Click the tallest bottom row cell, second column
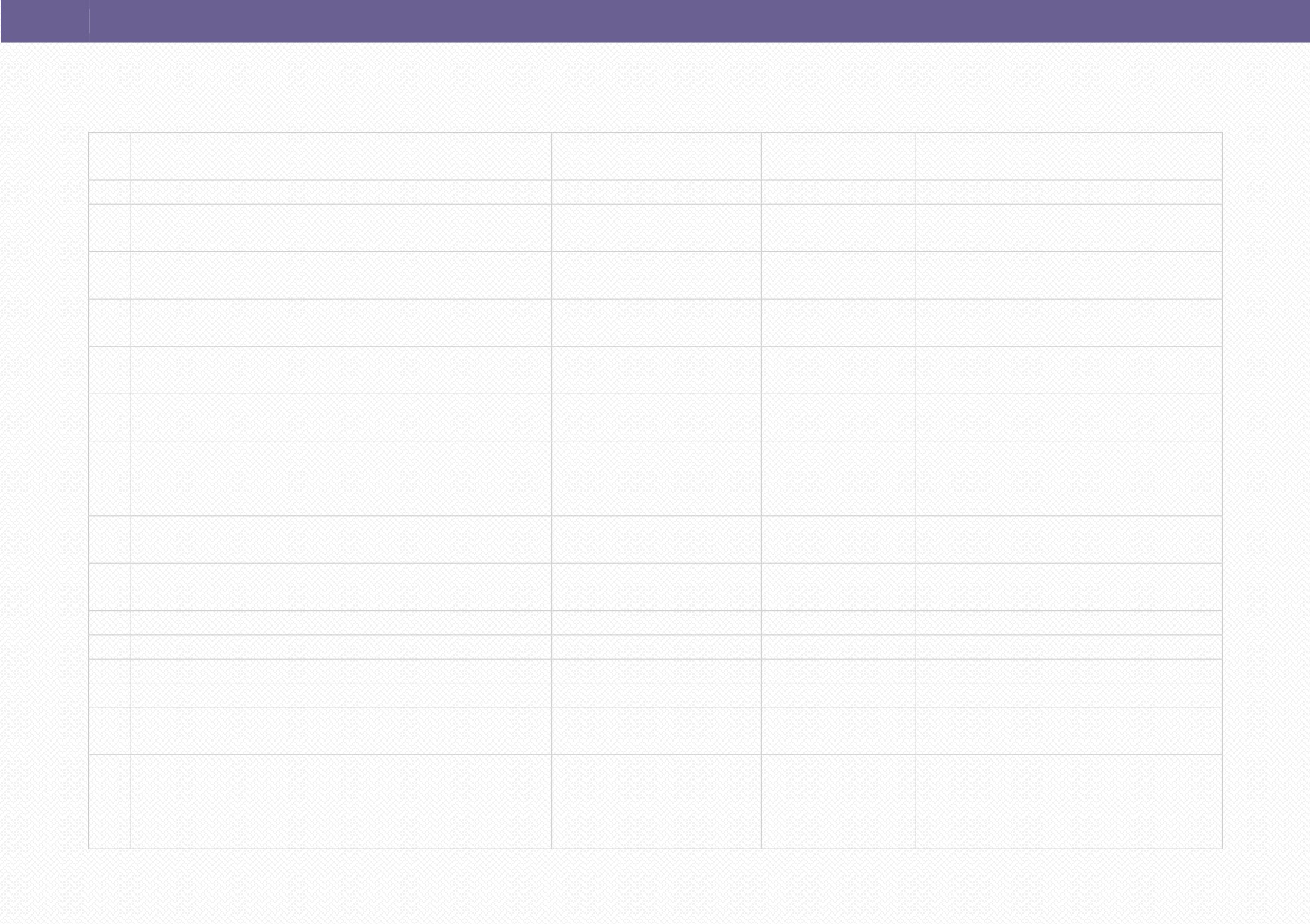This screenshot has height=924, width=1310. tap(341, 801)
